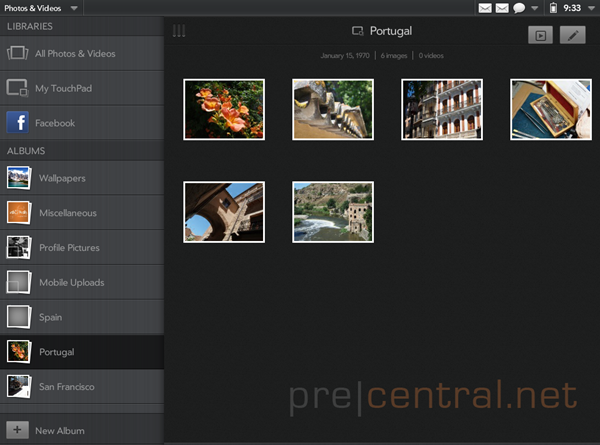Open the Spain album

click(82, 317)
